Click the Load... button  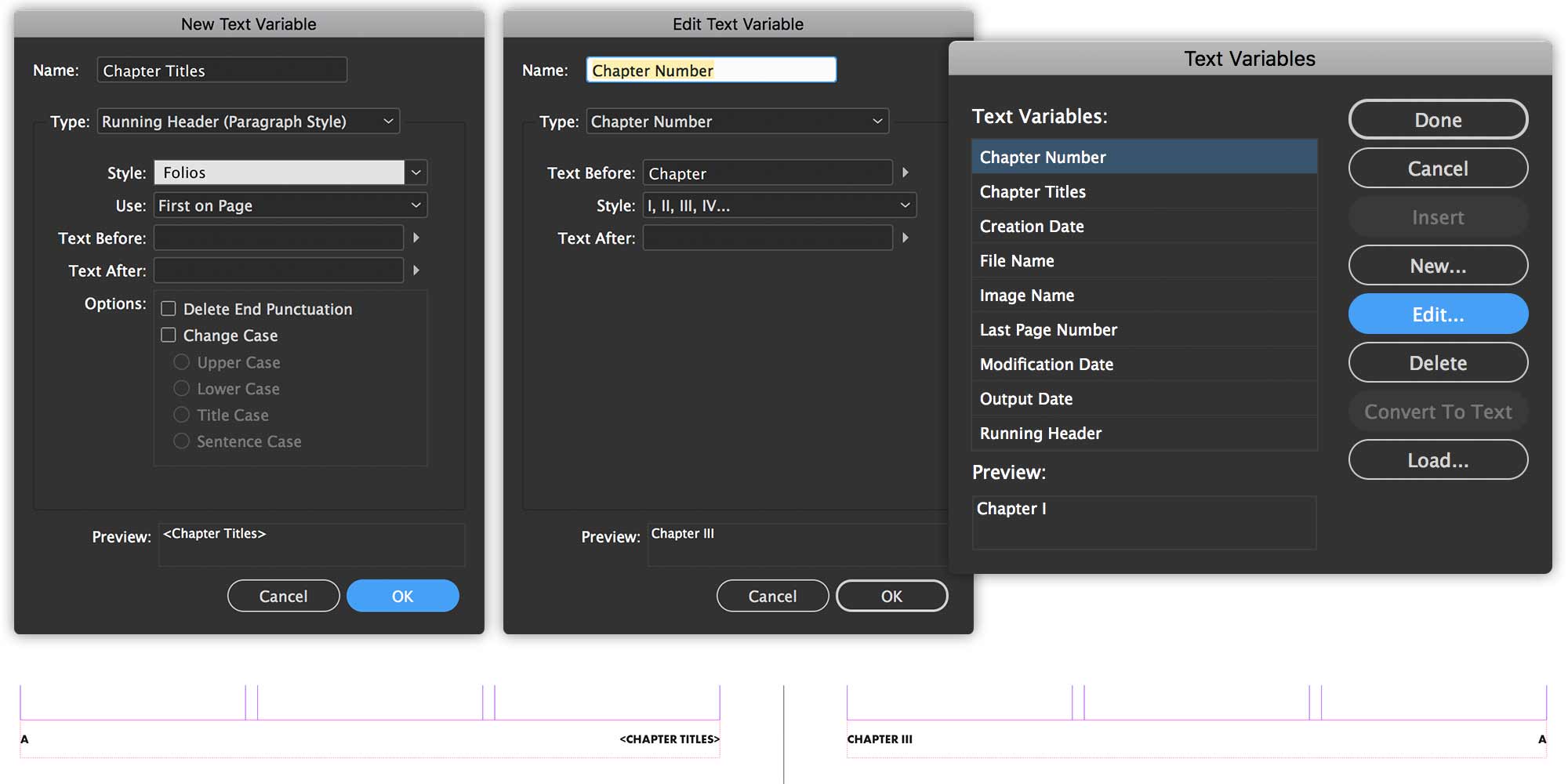click(x=1438, y=460)
